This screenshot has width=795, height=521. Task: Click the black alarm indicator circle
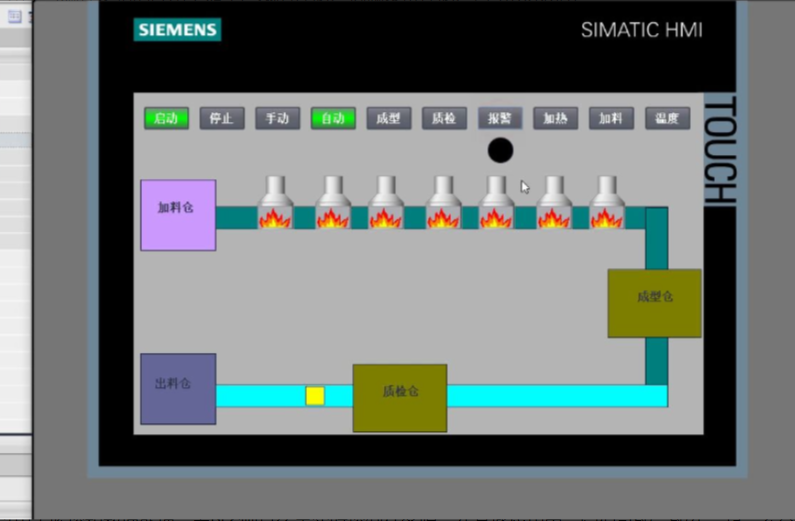(x=500, y=151)
